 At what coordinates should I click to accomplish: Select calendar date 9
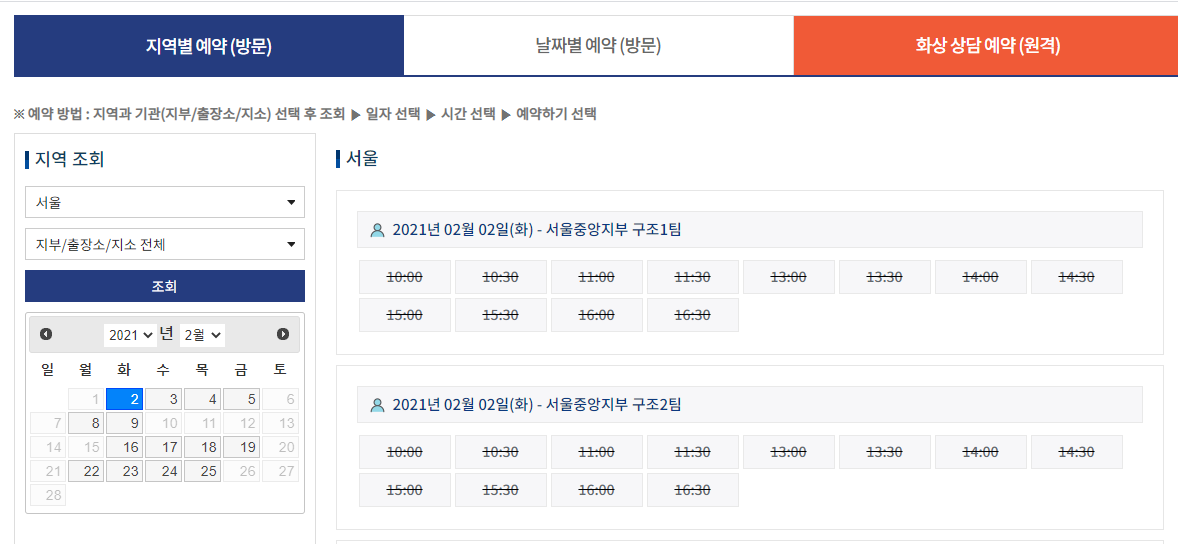[125, 423]
